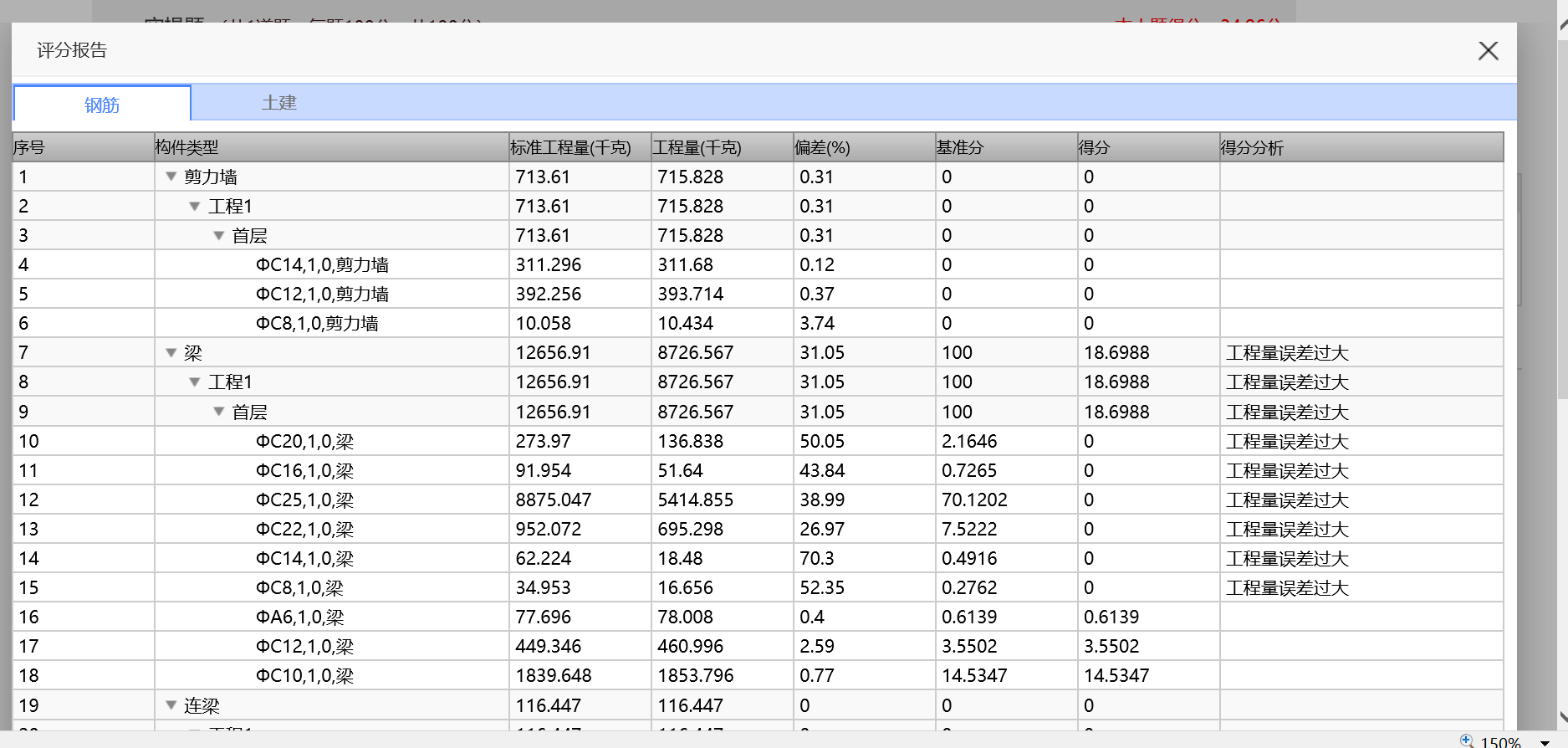Screen dimensions: 1568x748
Task: Collapse the 梁 node in row 7
Action: point(171,352)
